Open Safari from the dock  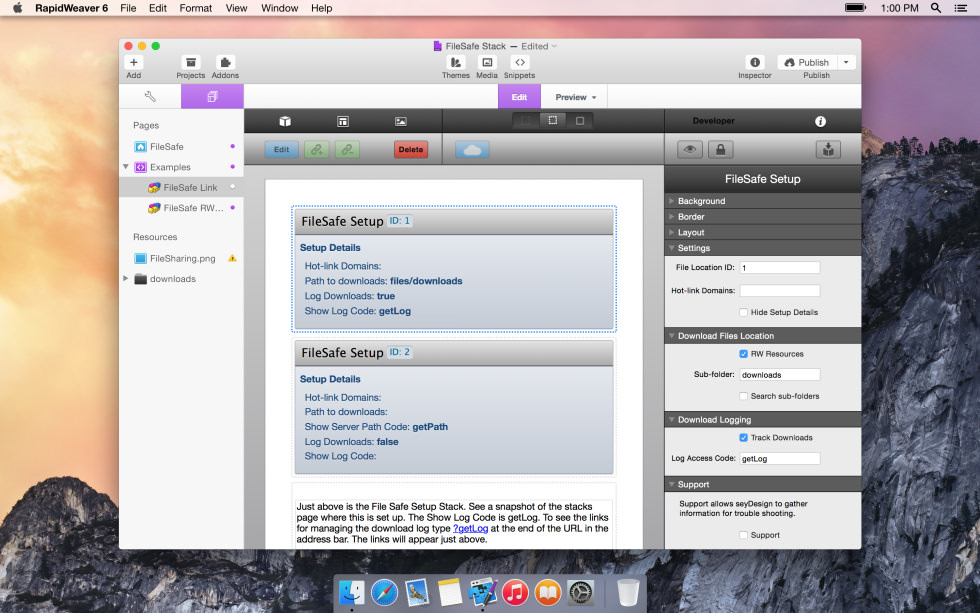coord(384,592)
